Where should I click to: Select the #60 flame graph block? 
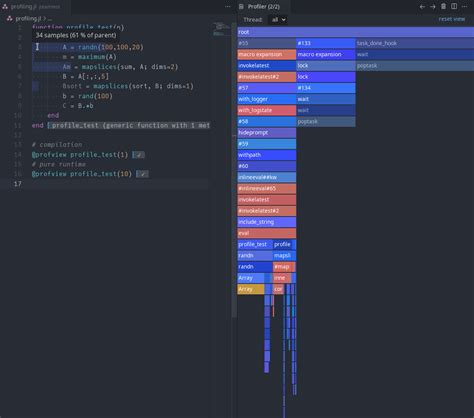[267, 166]
